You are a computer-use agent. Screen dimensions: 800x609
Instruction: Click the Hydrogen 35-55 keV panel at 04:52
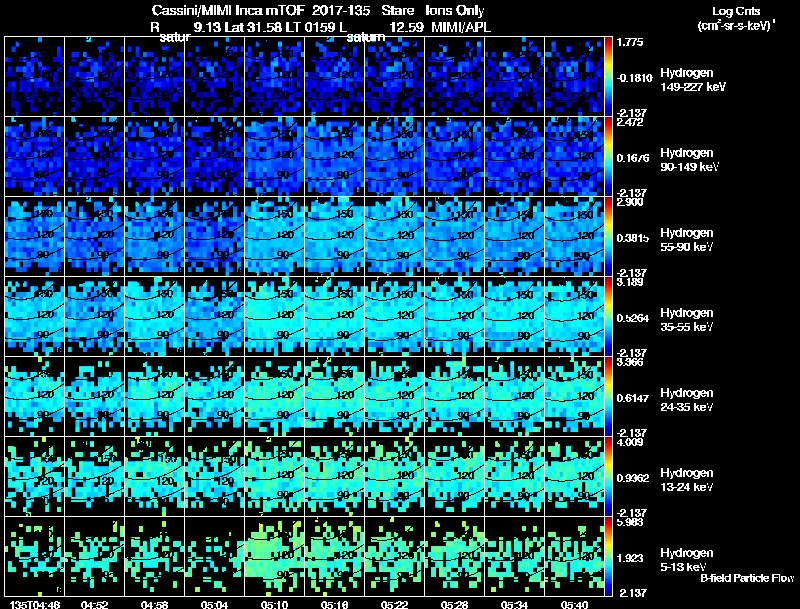[94, 316]
